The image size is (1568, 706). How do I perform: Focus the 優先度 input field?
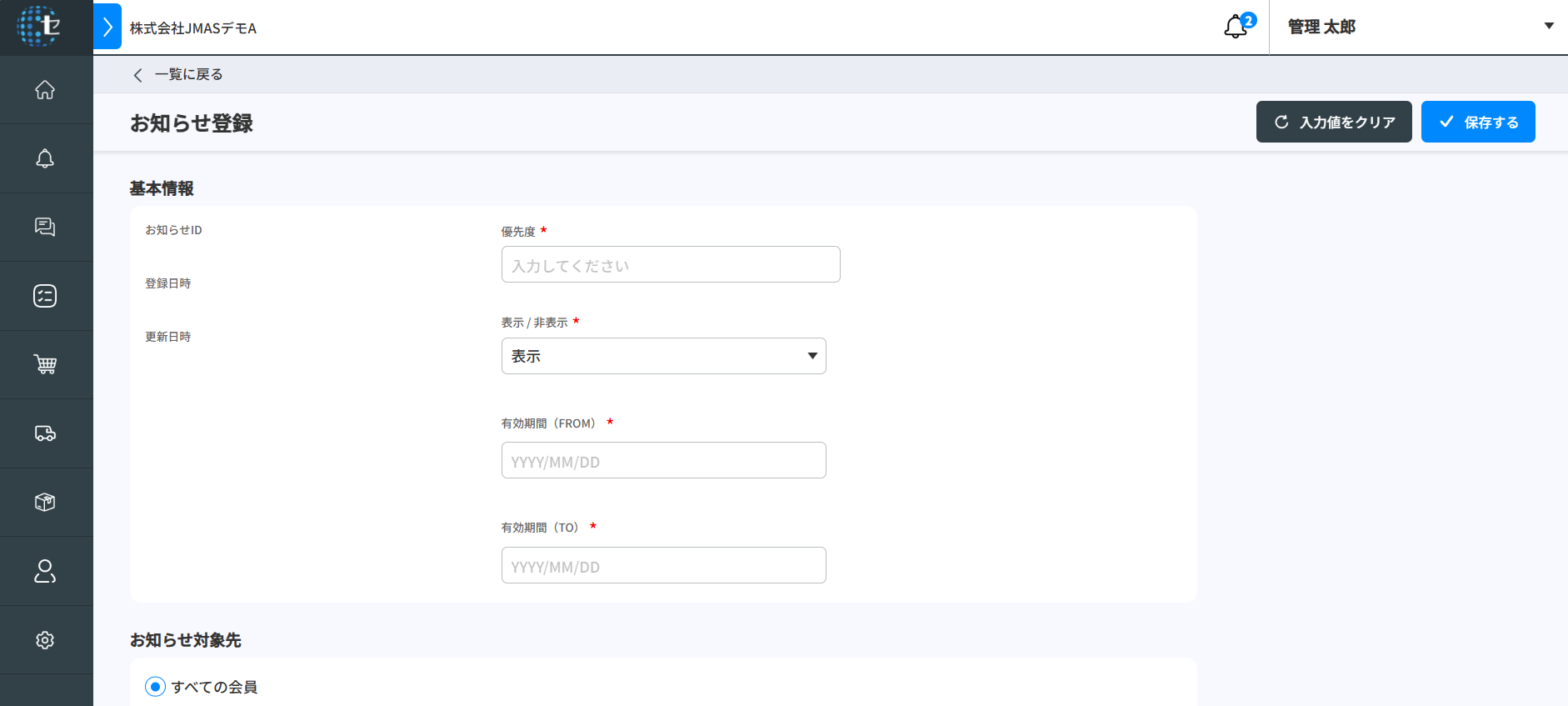coord(670,265)
